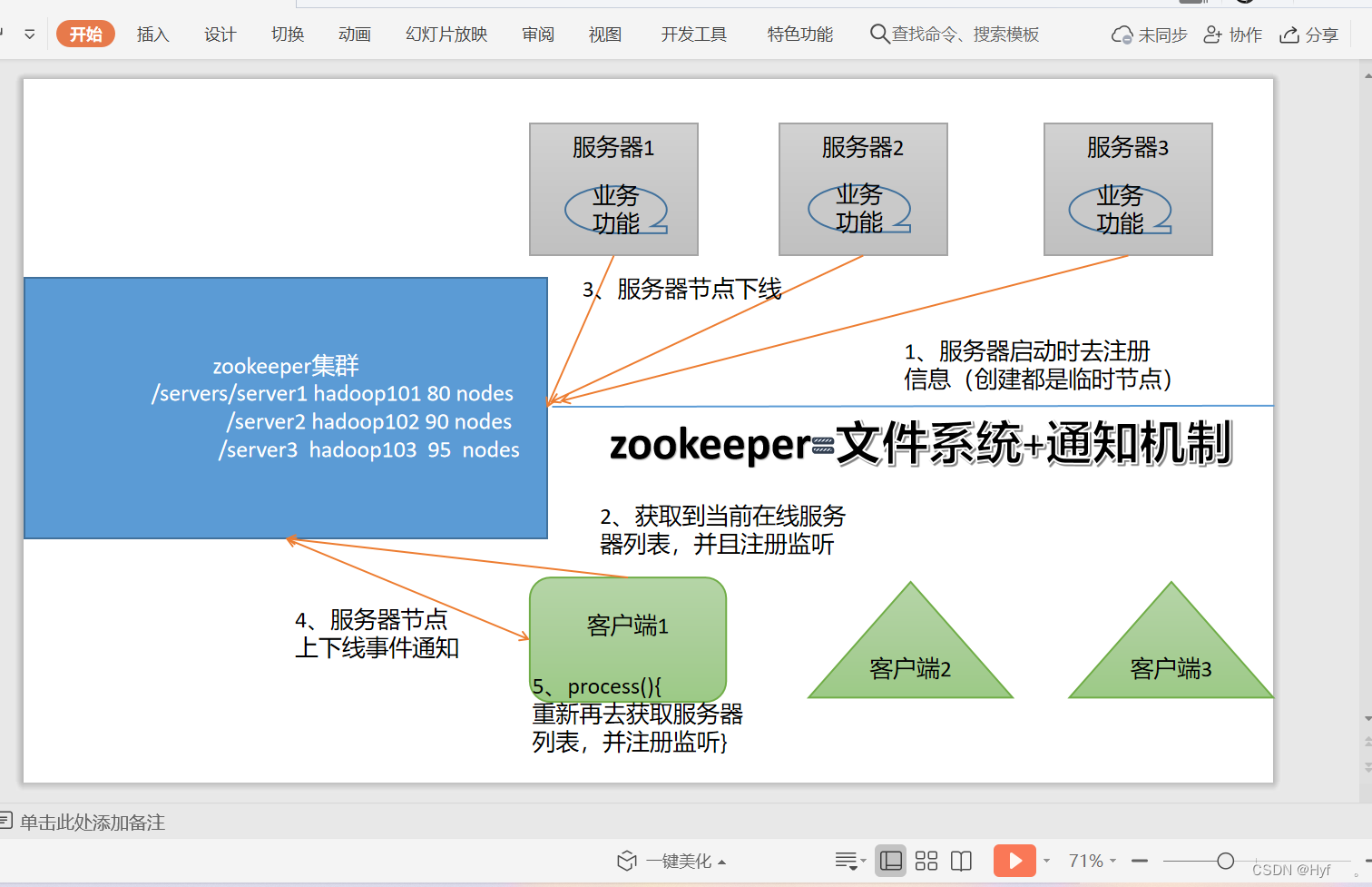Click the 一键美化 beautify icon
The height and width of the screenshot is (887, 1372).
coord(626,860)
